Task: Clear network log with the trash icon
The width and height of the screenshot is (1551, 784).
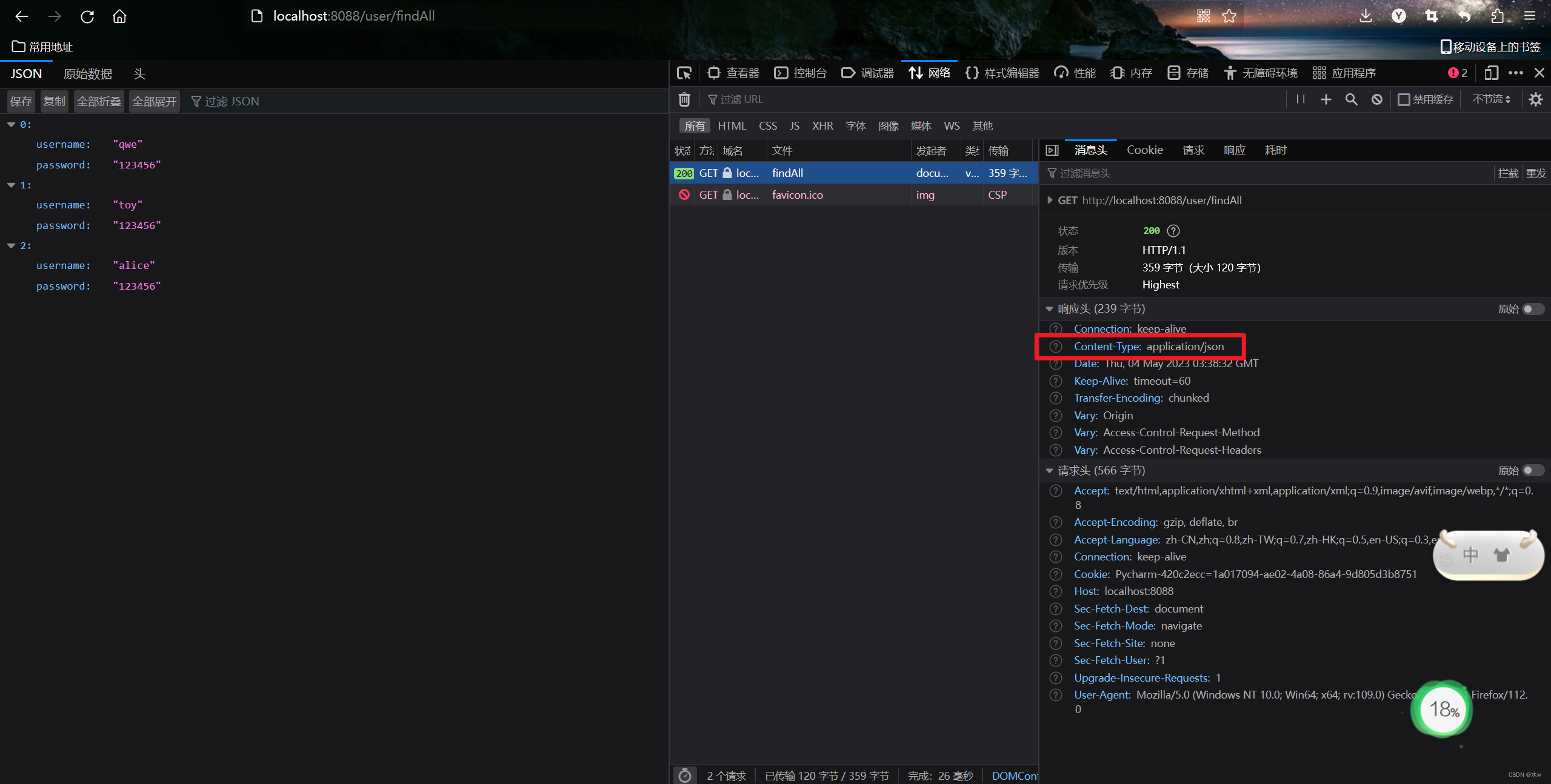Action: point(684,99)
